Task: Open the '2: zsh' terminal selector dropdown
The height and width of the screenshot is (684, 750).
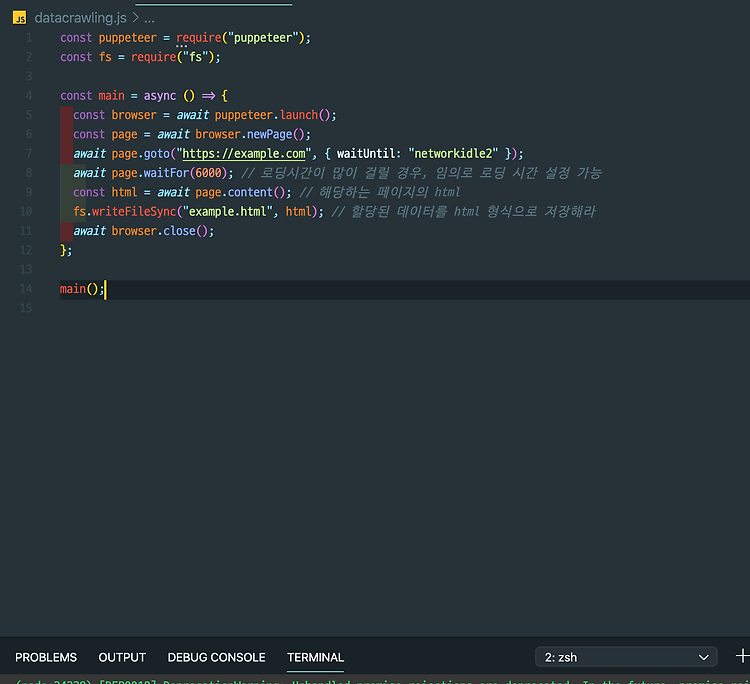Action: pos(626,657)
